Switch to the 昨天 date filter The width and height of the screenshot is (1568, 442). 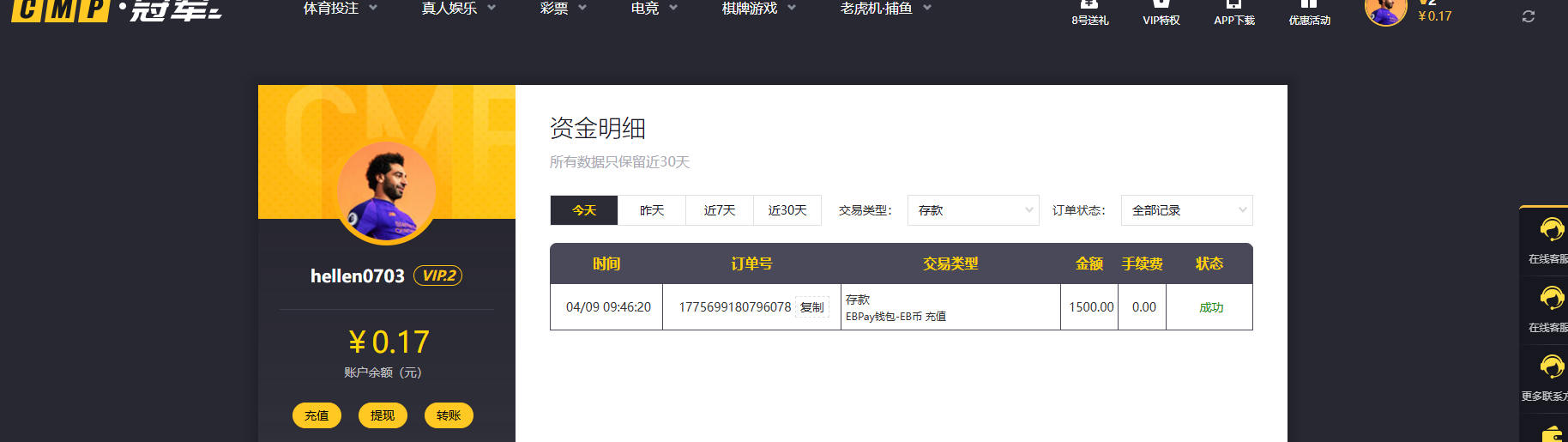click(652, 210)
